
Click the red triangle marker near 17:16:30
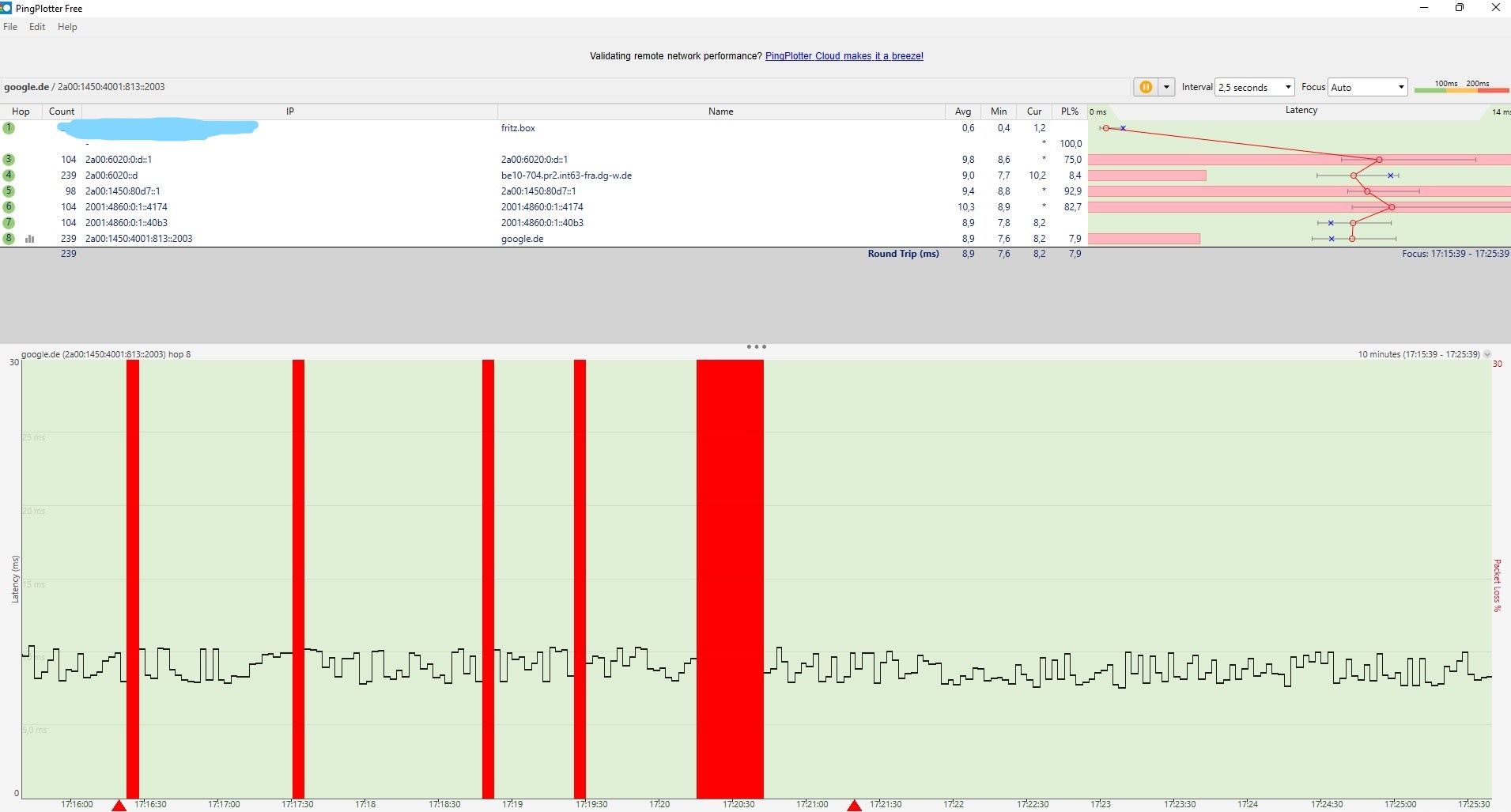point(119,805)
